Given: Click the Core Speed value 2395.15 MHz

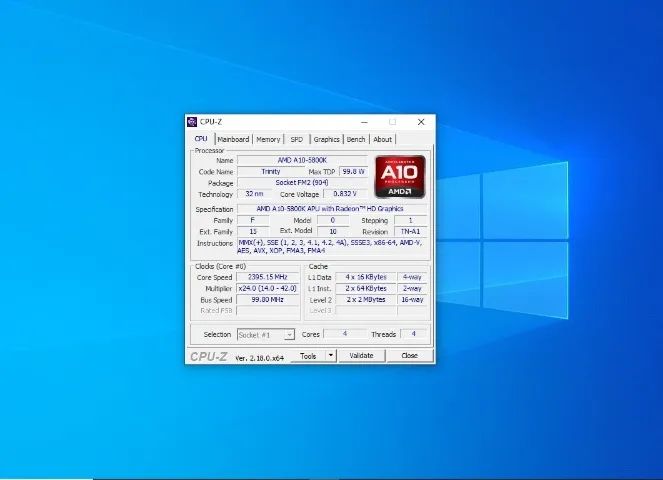Looking at the screenshot, I should click(268, 277).
